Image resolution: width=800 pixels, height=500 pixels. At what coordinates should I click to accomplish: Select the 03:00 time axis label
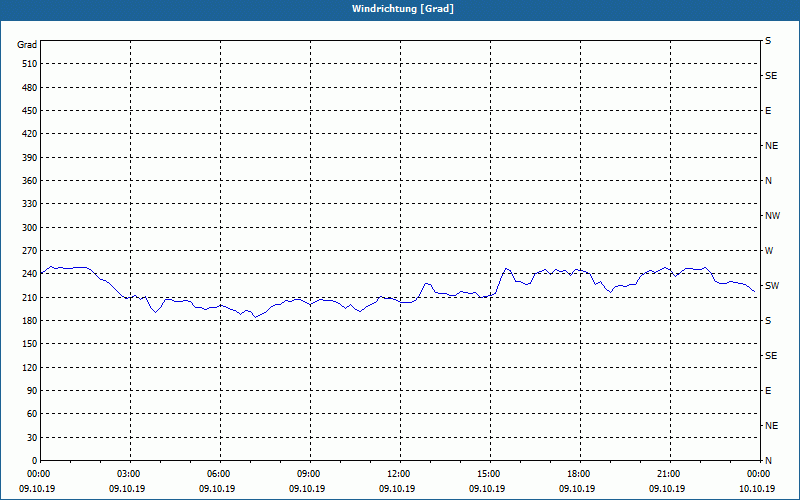(x=131, y=474)
